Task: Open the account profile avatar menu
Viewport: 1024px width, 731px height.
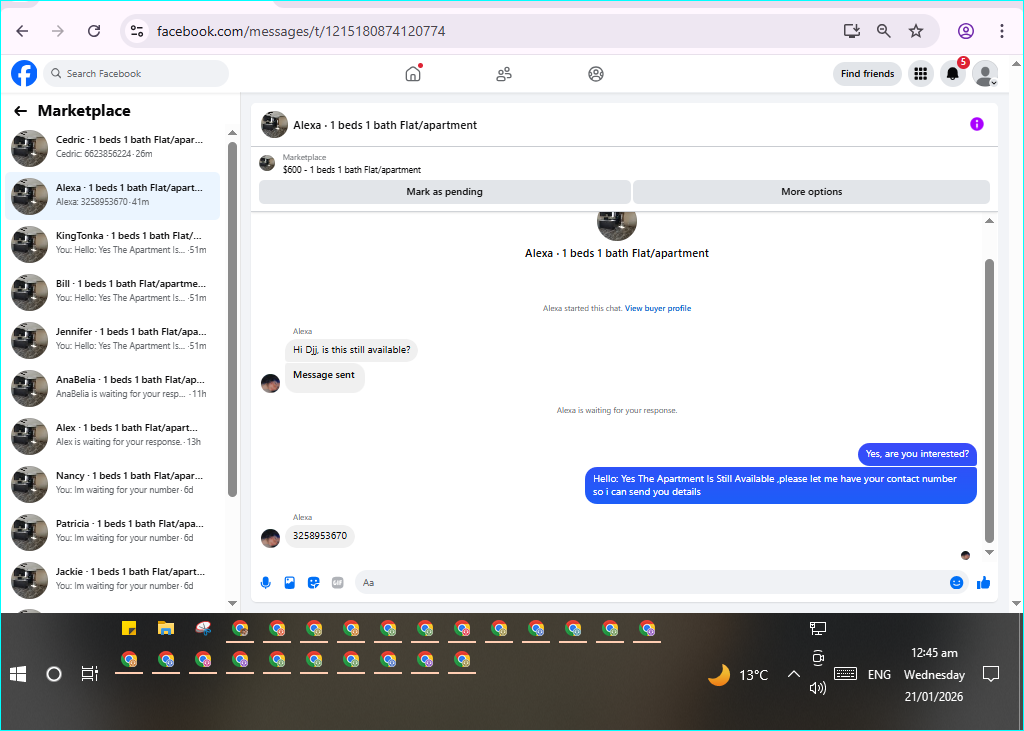Action: pos(985,74)
